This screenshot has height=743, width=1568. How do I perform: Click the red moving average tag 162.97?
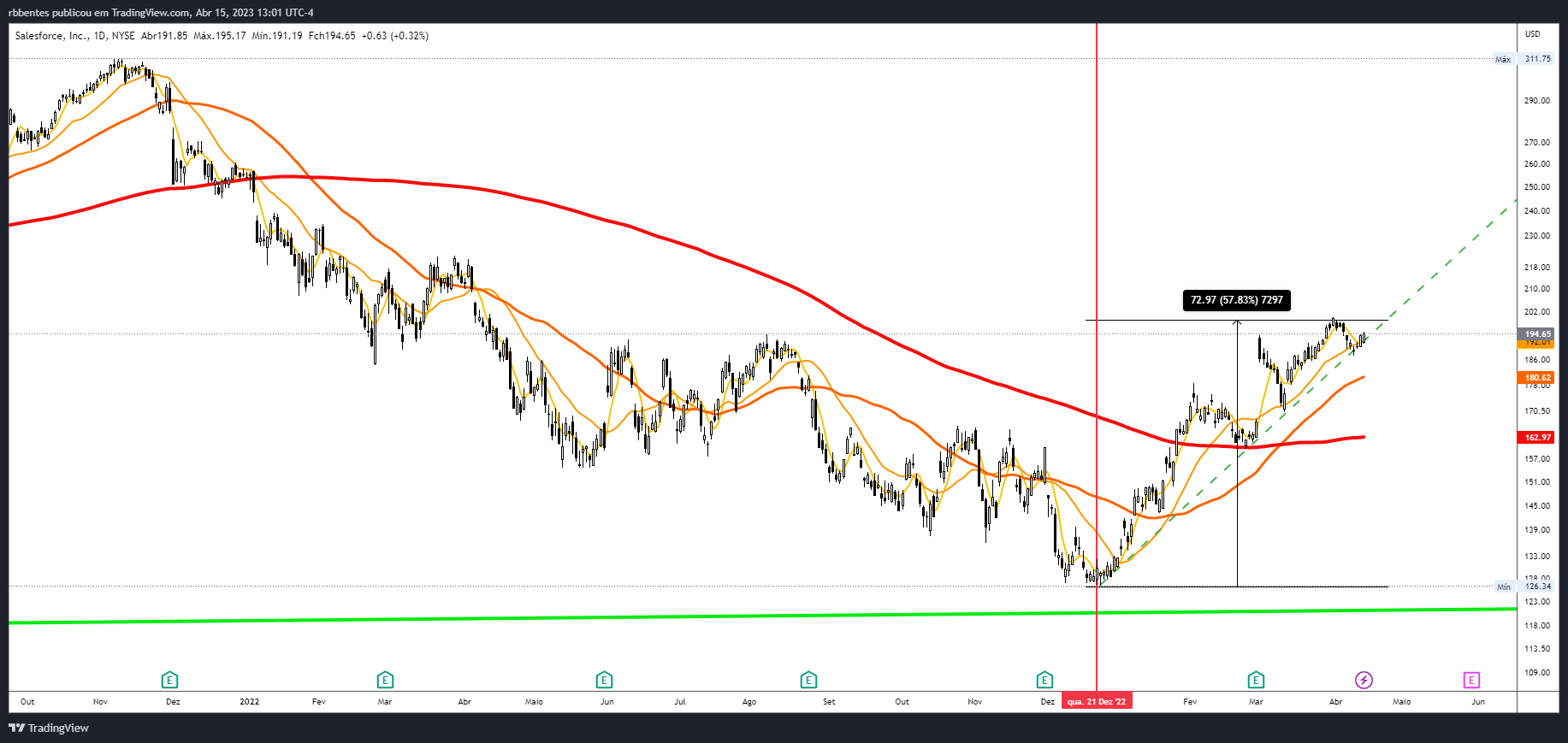(x=1536, y=437)
